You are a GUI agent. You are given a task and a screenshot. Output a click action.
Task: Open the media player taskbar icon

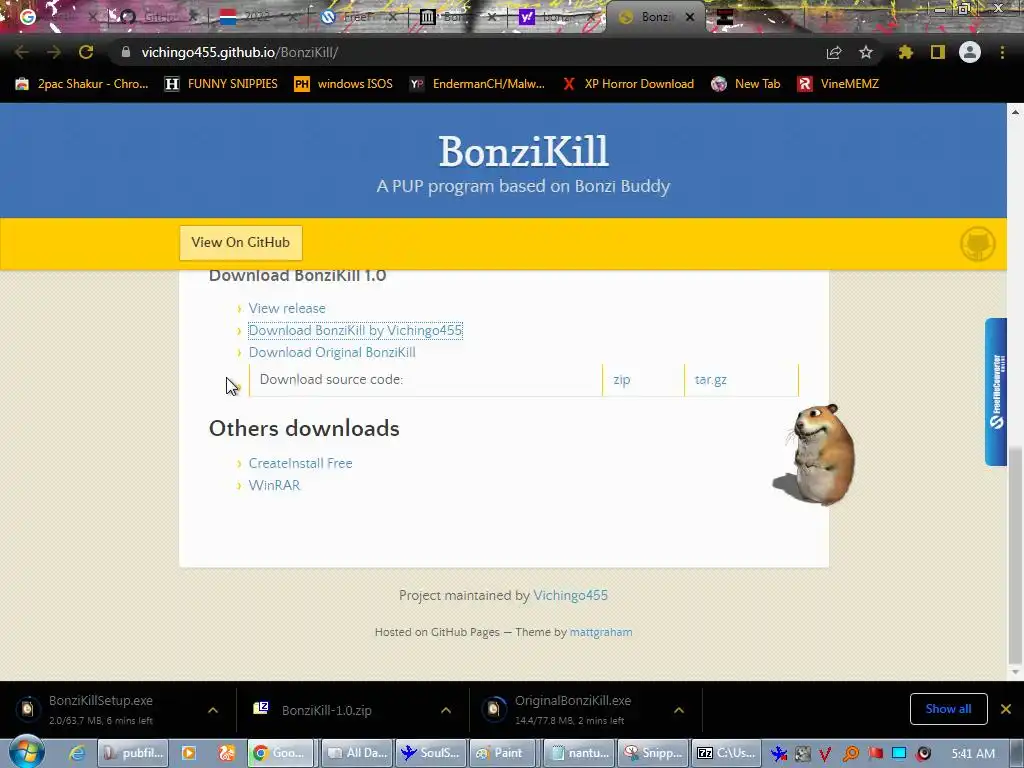pyautogui.click(x=189, y=753)
